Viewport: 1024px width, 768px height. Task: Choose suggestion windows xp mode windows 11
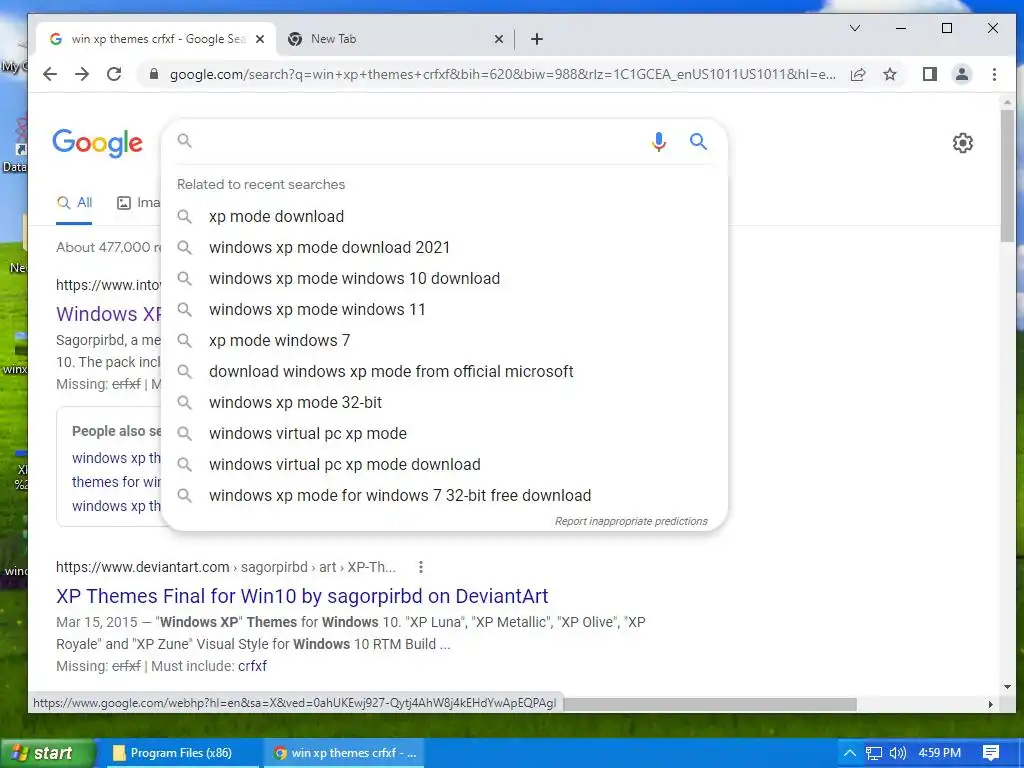coord(444,310)
